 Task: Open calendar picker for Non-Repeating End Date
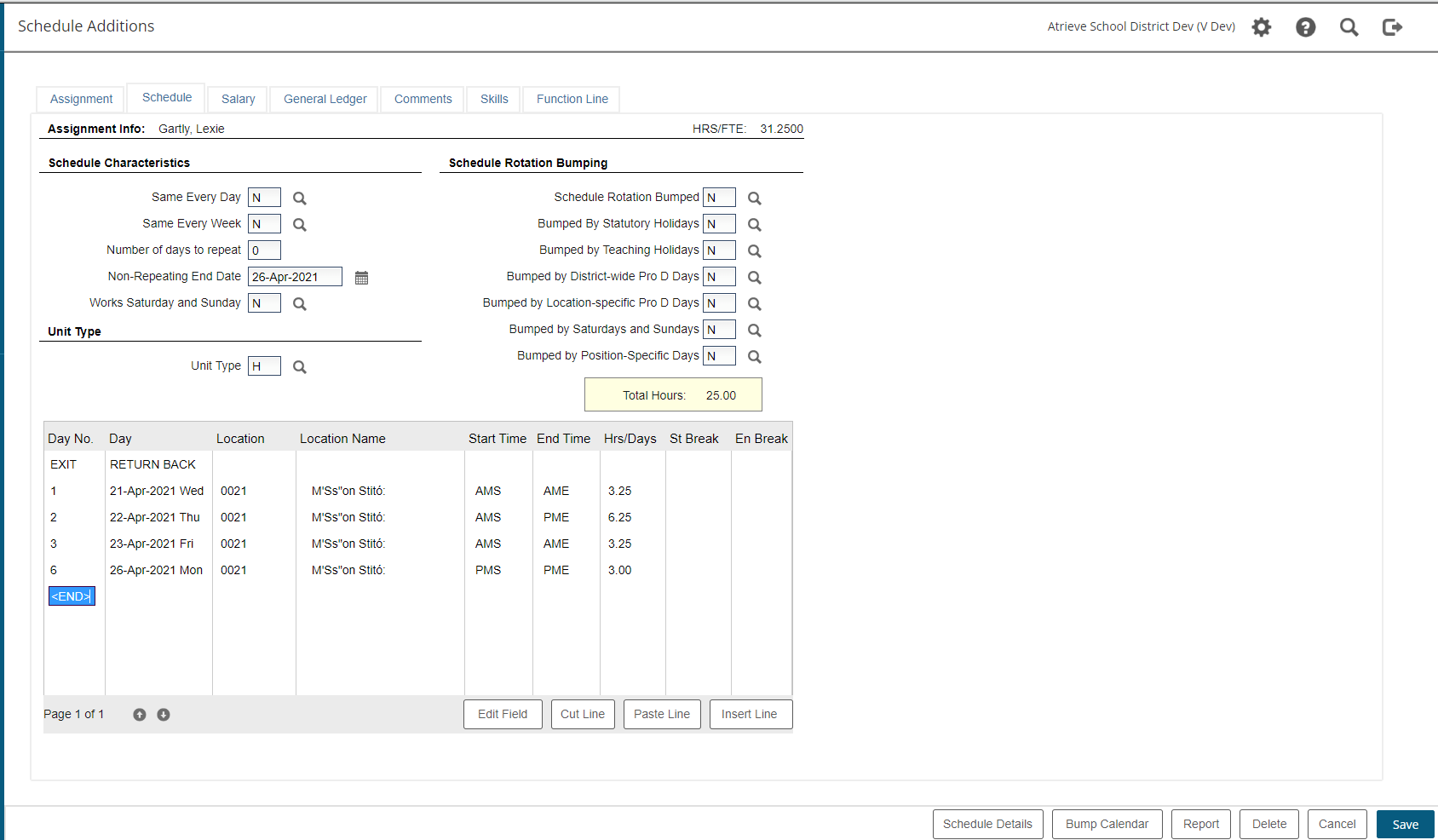(361, 278)
